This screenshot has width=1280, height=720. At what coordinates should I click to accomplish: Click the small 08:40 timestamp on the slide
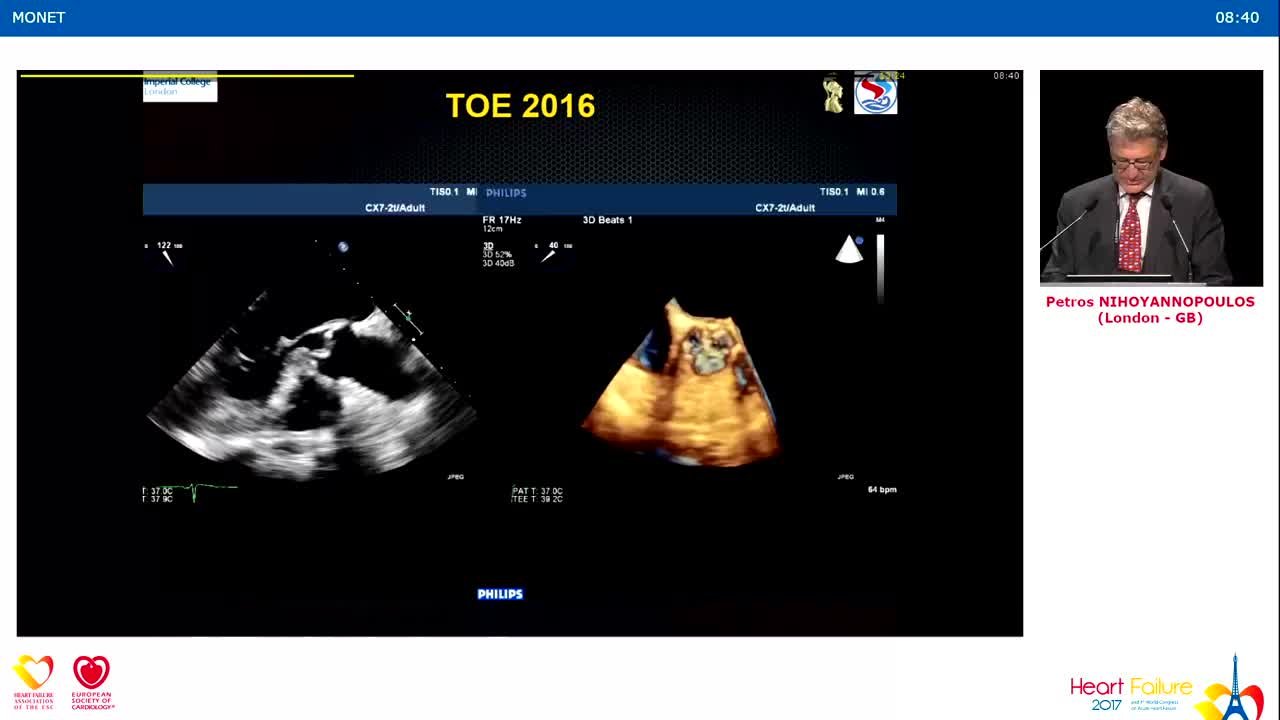(1006, 76)
